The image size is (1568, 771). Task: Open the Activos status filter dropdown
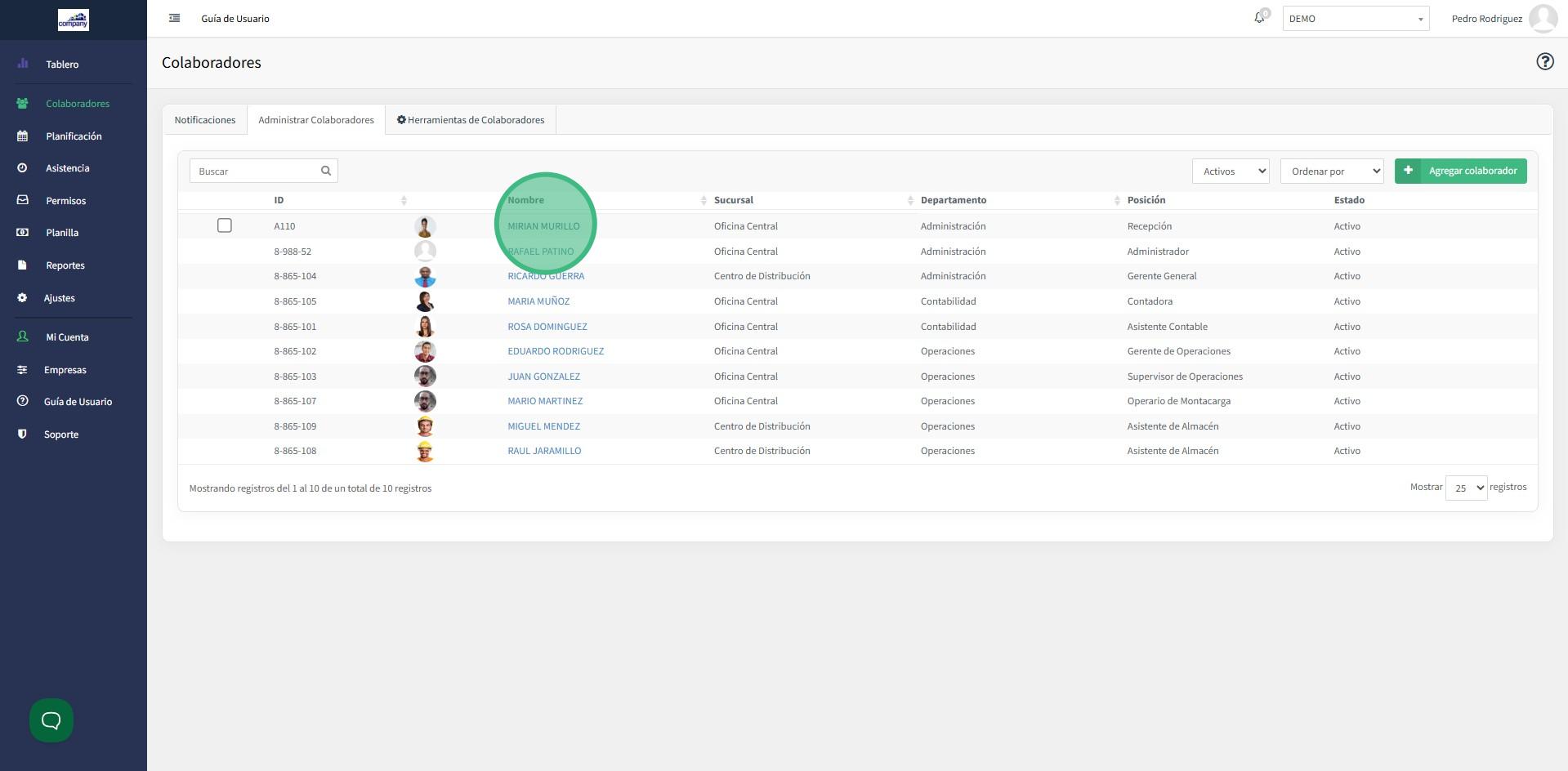click(x=1230, y=171)
